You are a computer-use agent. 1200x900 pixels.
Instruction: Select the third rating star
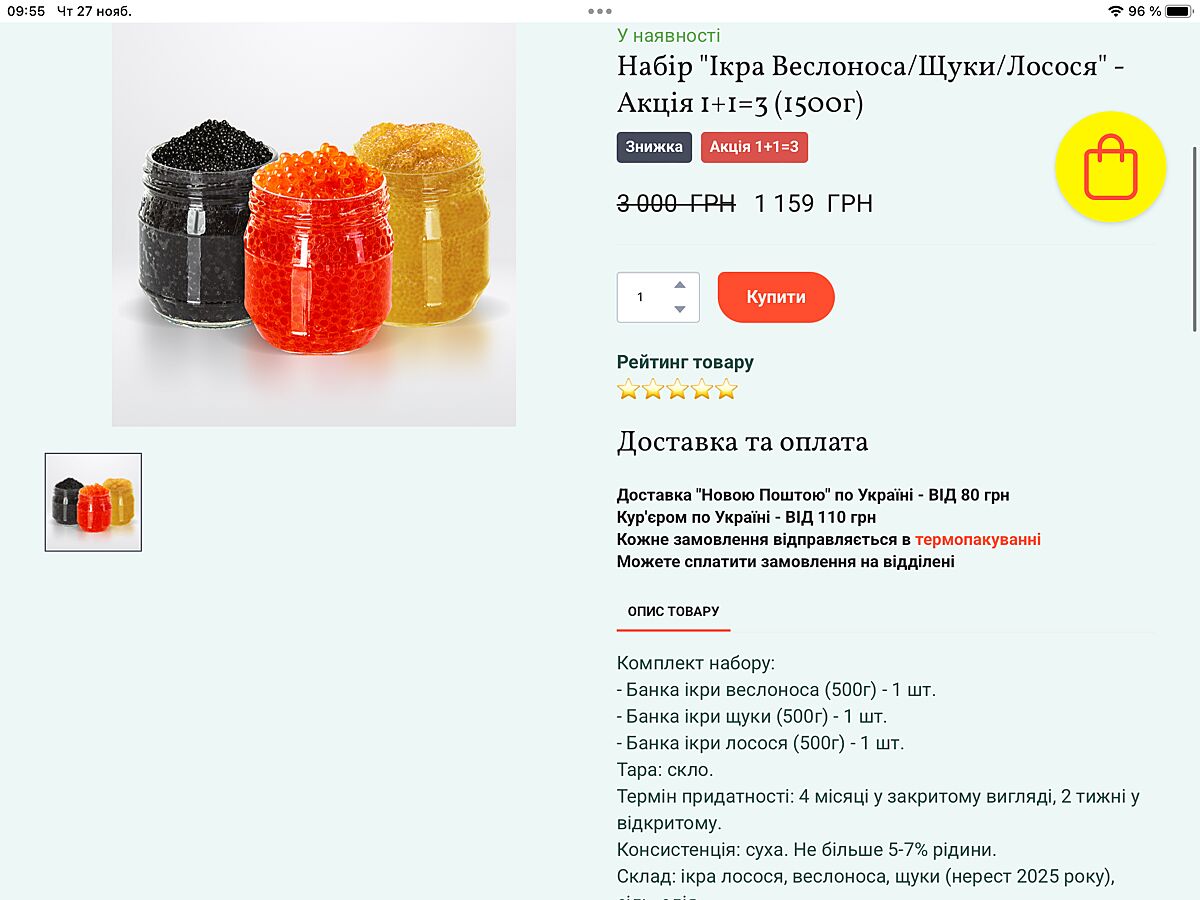[677, 390]
